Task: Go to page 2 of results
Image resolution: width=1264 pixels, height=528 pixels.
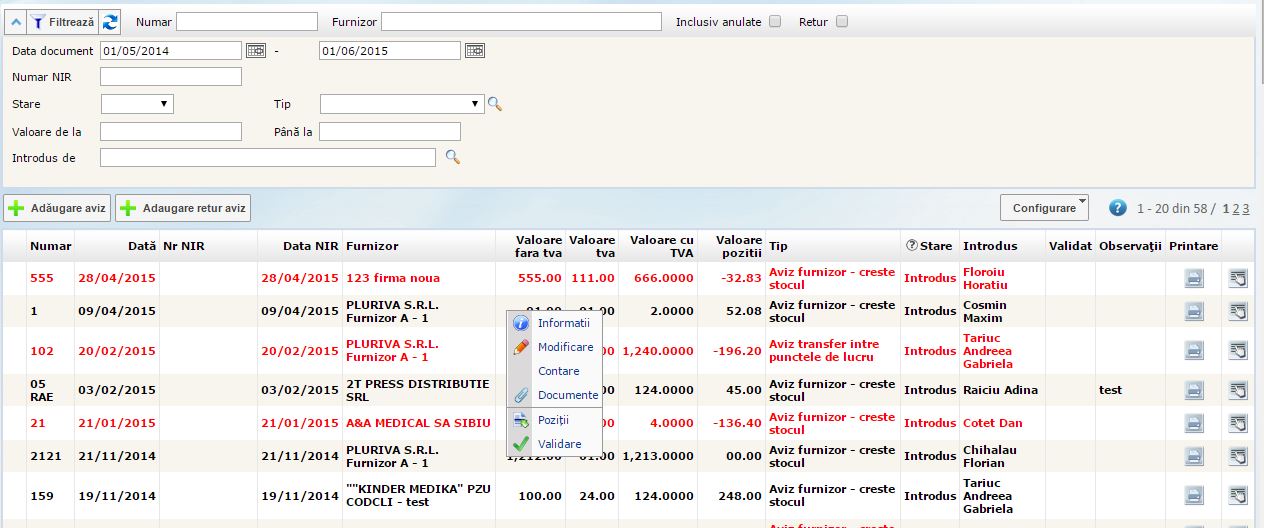Action: tap(1236, 209)
